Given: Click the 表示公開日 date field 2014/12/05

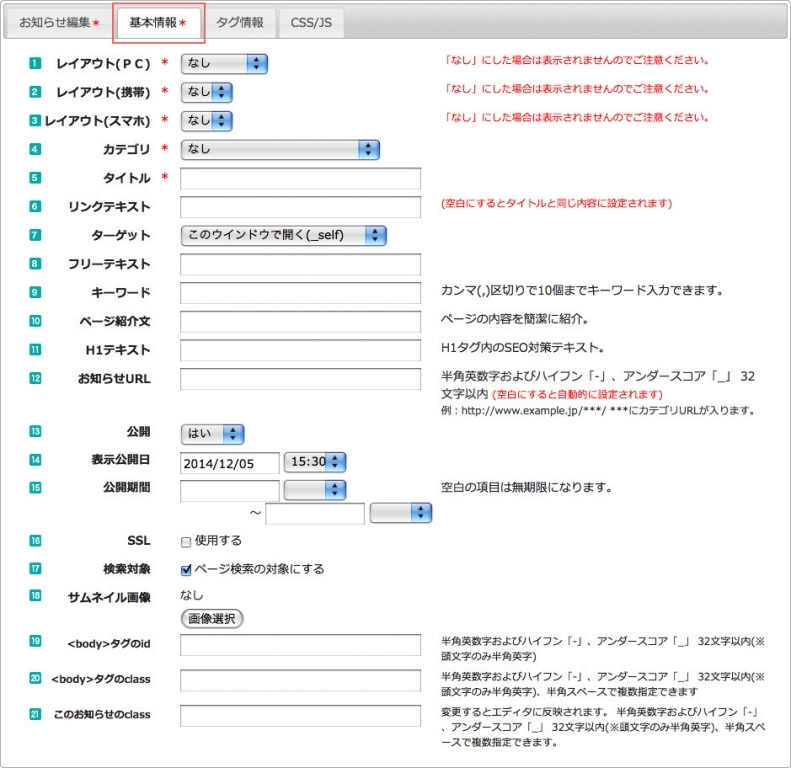Looking at the screenshot, I should 230,463.
